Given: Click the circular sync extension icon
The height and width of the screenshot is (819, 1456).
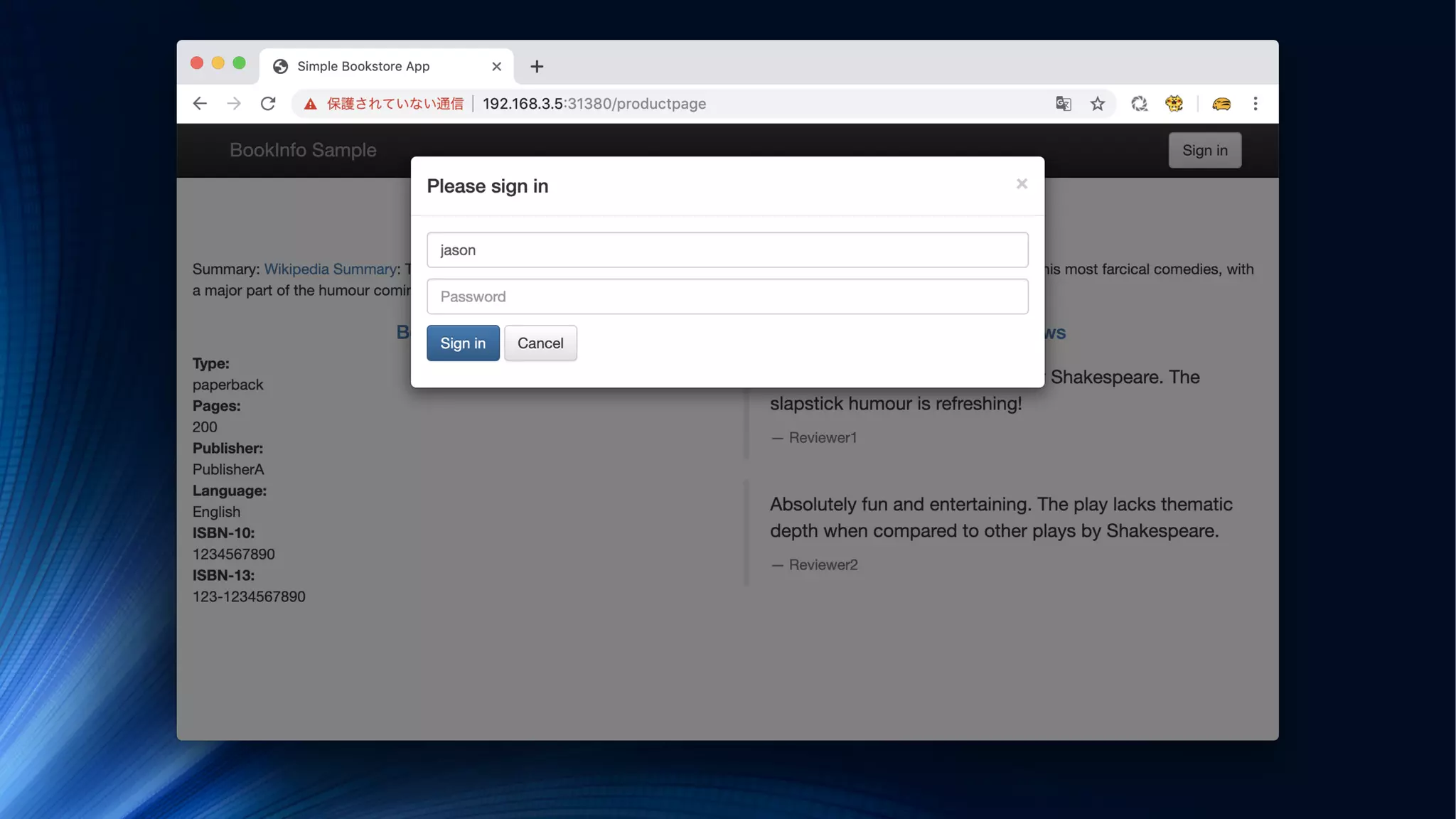Looking at the screenshot, I should pyautogui.click(x=1139, y=104).
